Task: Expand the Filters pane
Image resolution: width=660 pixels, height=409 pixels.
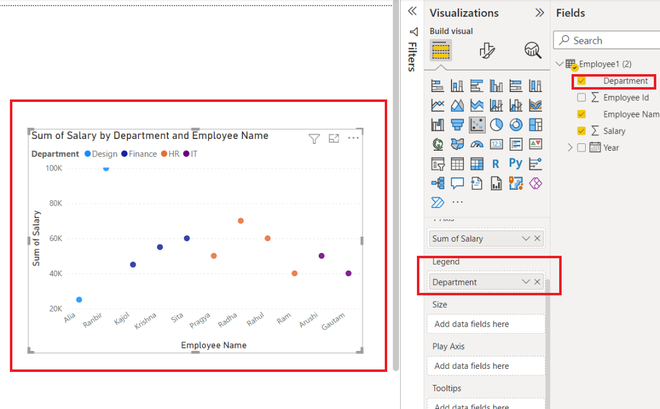Action: coord(412,11)
